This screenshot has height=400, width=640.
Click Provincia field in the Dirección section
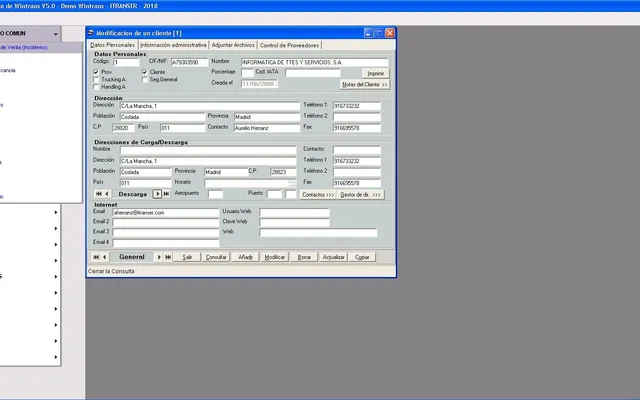pos(267,117)
